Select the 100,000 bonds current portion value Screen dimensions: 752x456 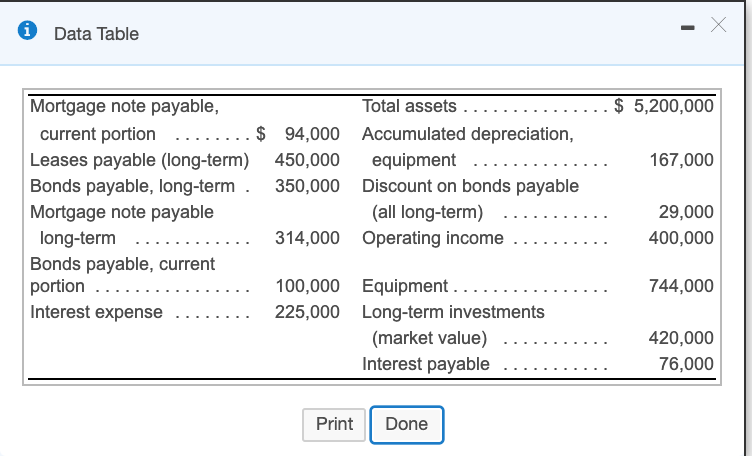[x=307, y=286]
